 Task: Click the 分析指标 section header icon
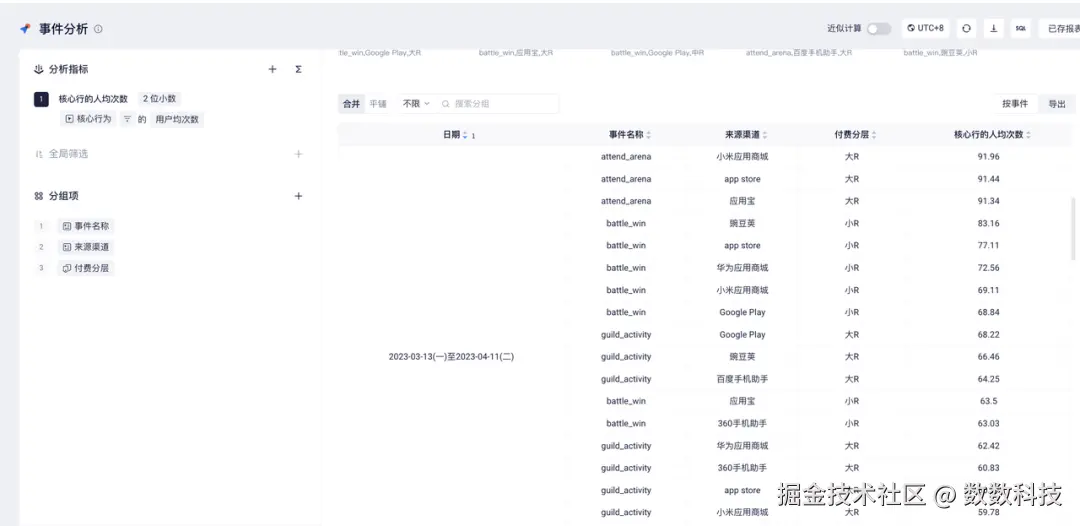click(39, 70)
